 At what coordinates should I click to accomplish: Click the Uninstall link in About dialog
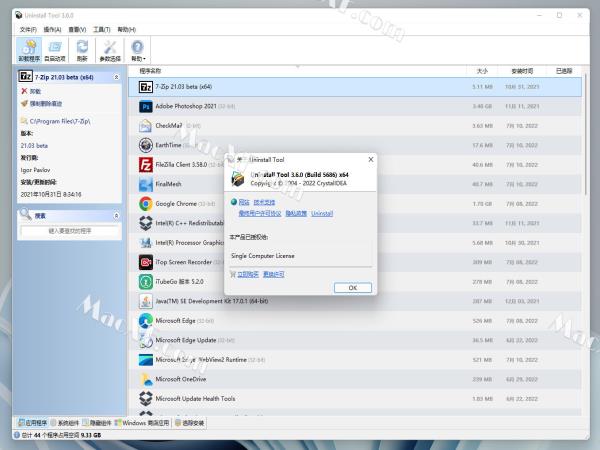click(322, 214)
